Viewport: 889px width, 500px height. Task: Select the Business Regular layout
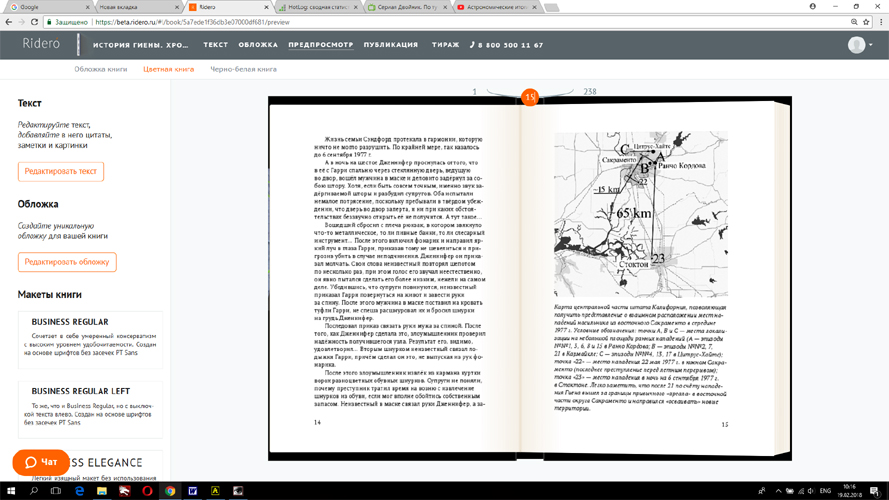point(90,339)
